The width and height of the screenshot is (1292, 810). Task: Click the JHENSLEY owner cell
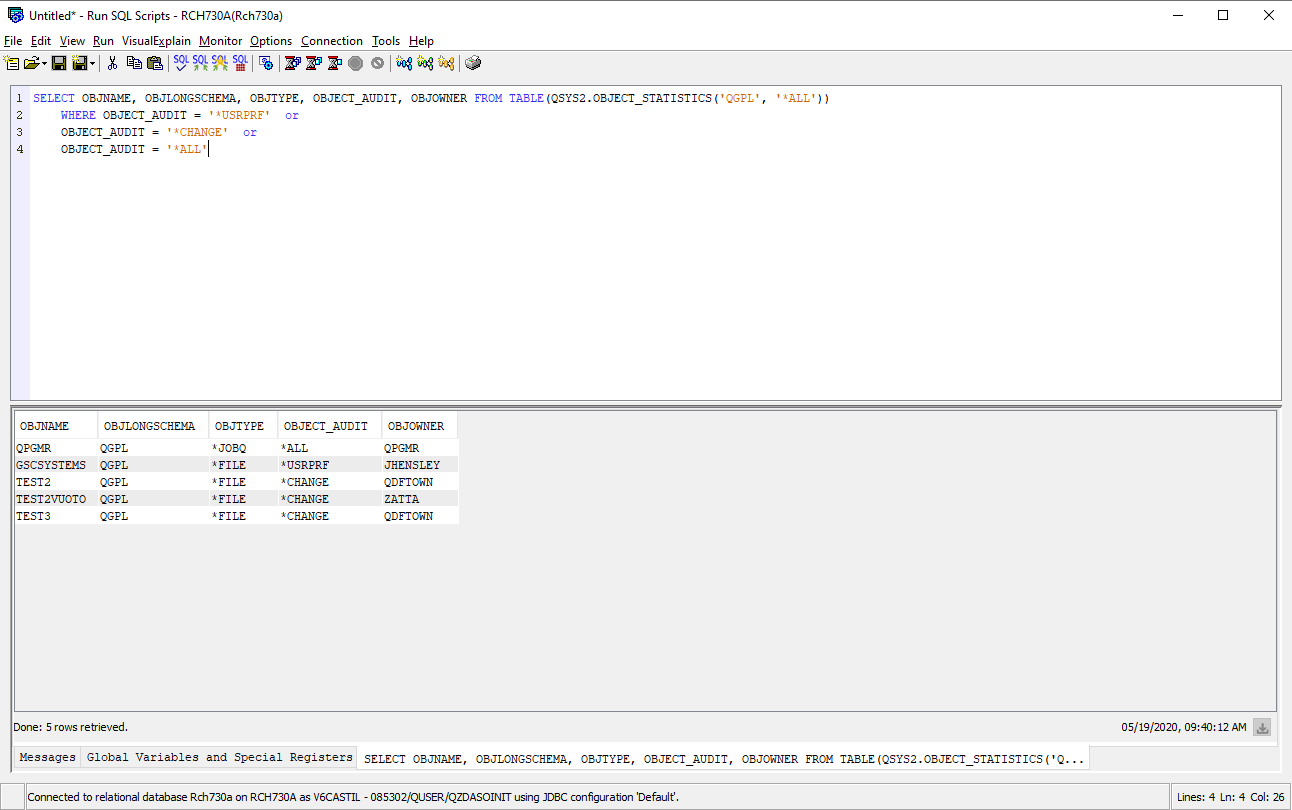click(x=419, y=465)
